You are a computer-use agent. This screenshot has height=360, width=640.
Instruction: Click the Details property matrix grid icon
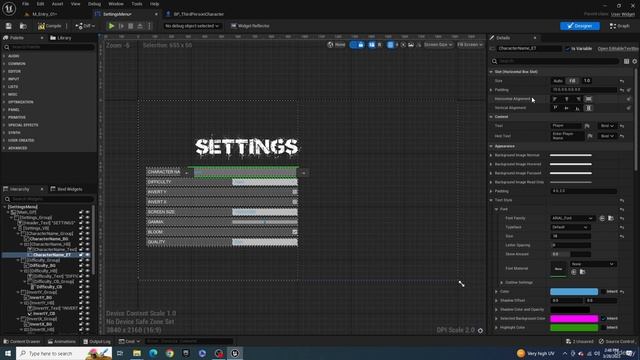tap(626, 61)
